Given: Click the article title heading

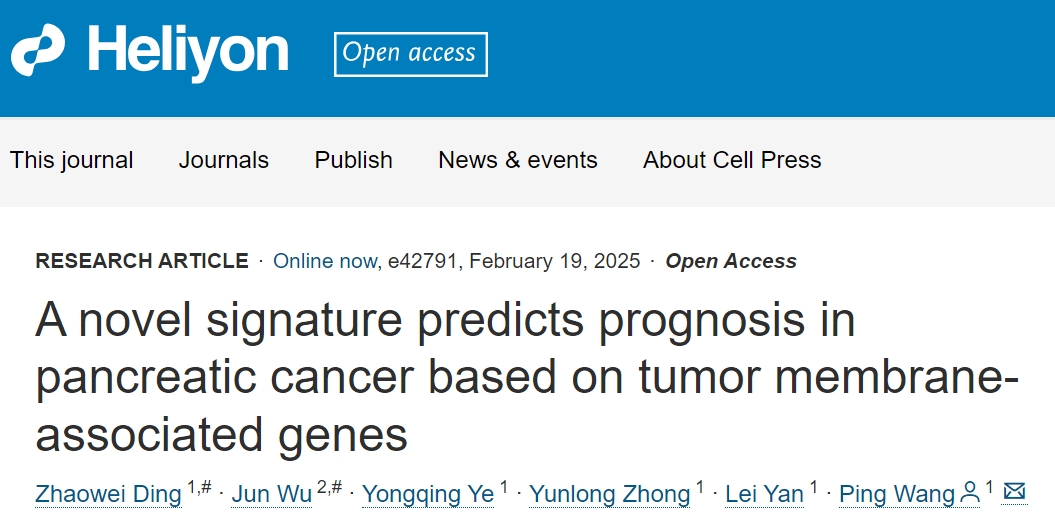Looking at the screenshot, I should point(527,377).
